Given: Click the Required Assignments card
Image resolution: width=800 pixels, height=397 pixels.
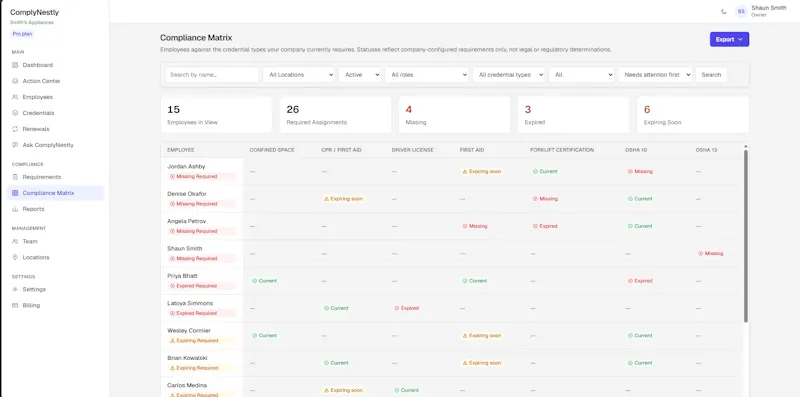Looking at the screenshot, I should pyautogui.click(x=335, y=115).
